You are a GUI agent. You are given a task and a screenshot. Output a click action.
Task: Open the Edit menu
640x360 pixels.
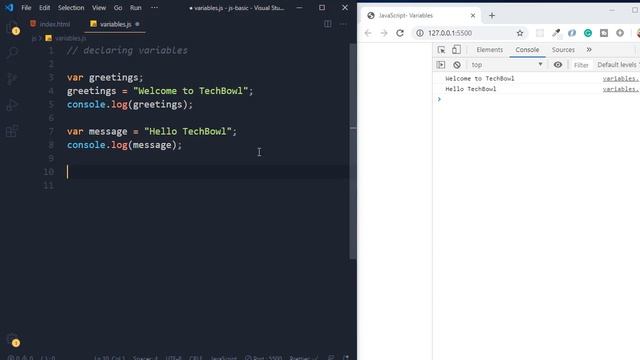click(x=44, y=7)
